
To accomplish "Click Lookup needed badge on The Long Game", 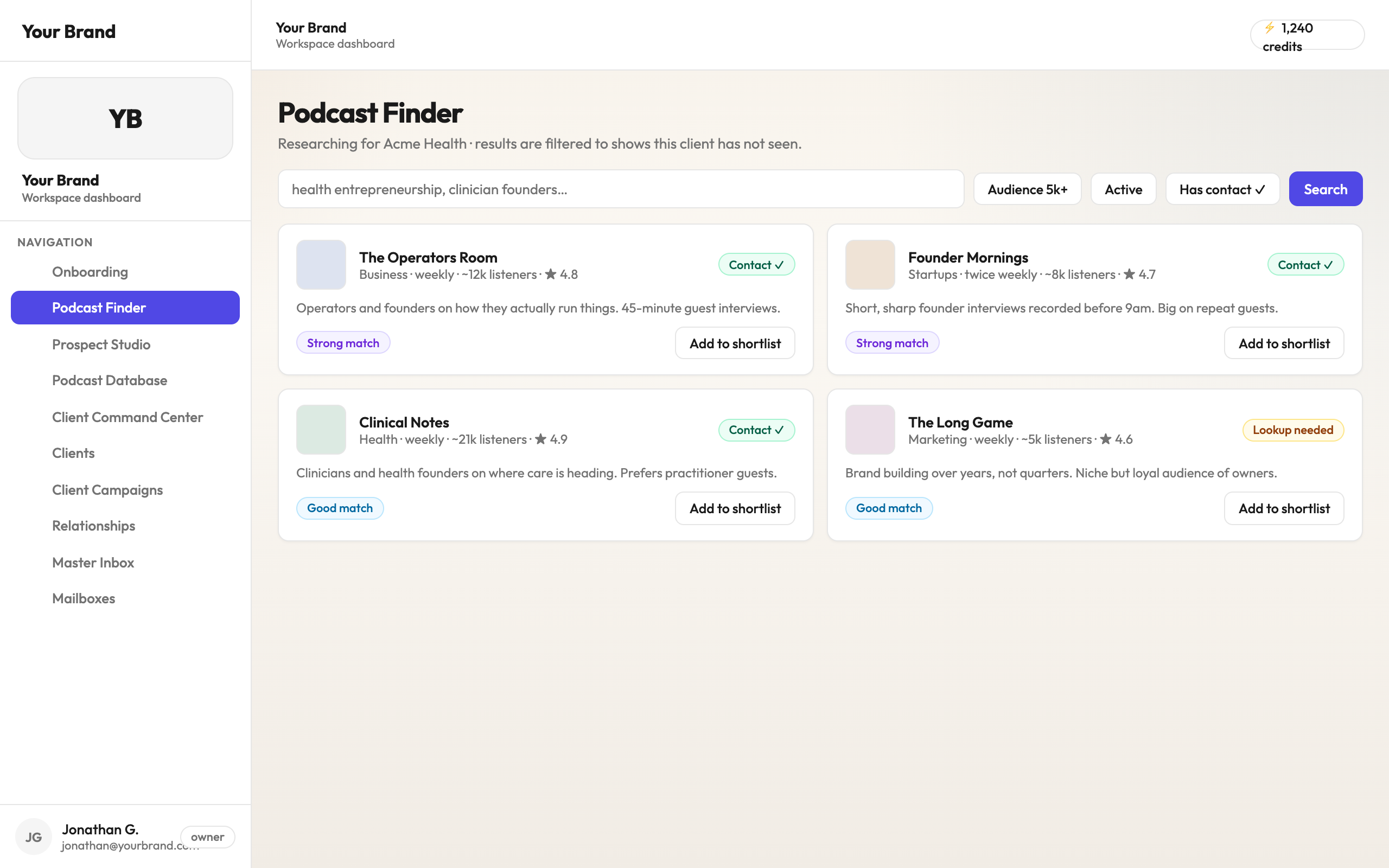I will (x=1293, y=430).
